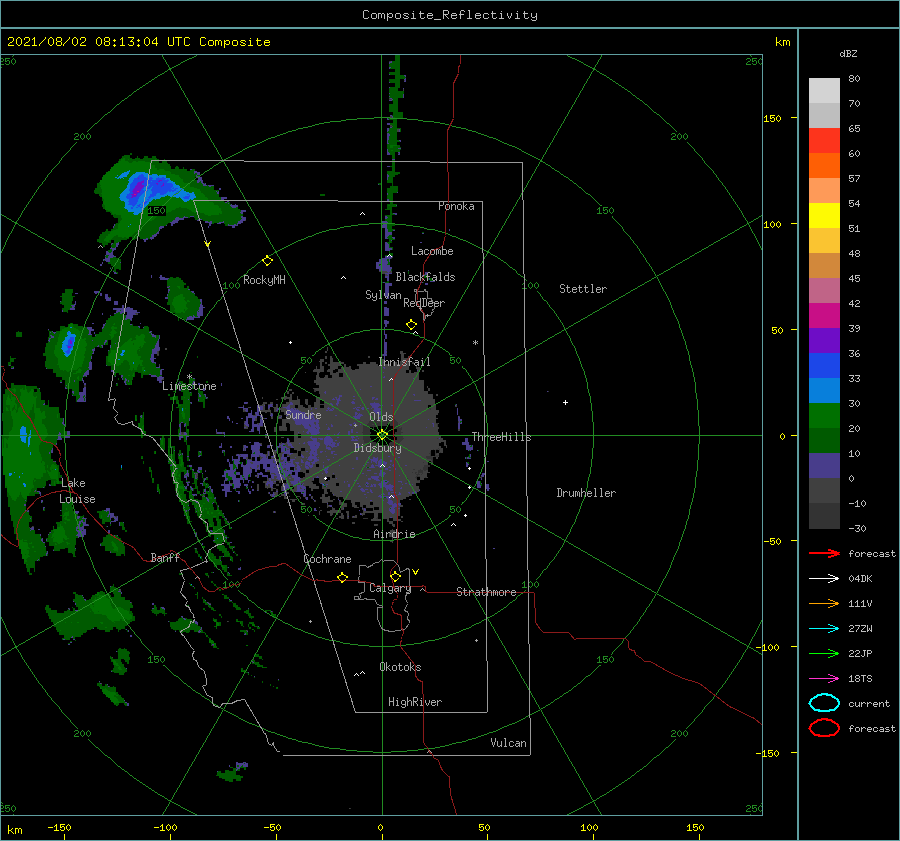Pick the magenta 42-39 dBZ swatch
The height and width of the screenshot is (841, 900).
pos(824,316)
